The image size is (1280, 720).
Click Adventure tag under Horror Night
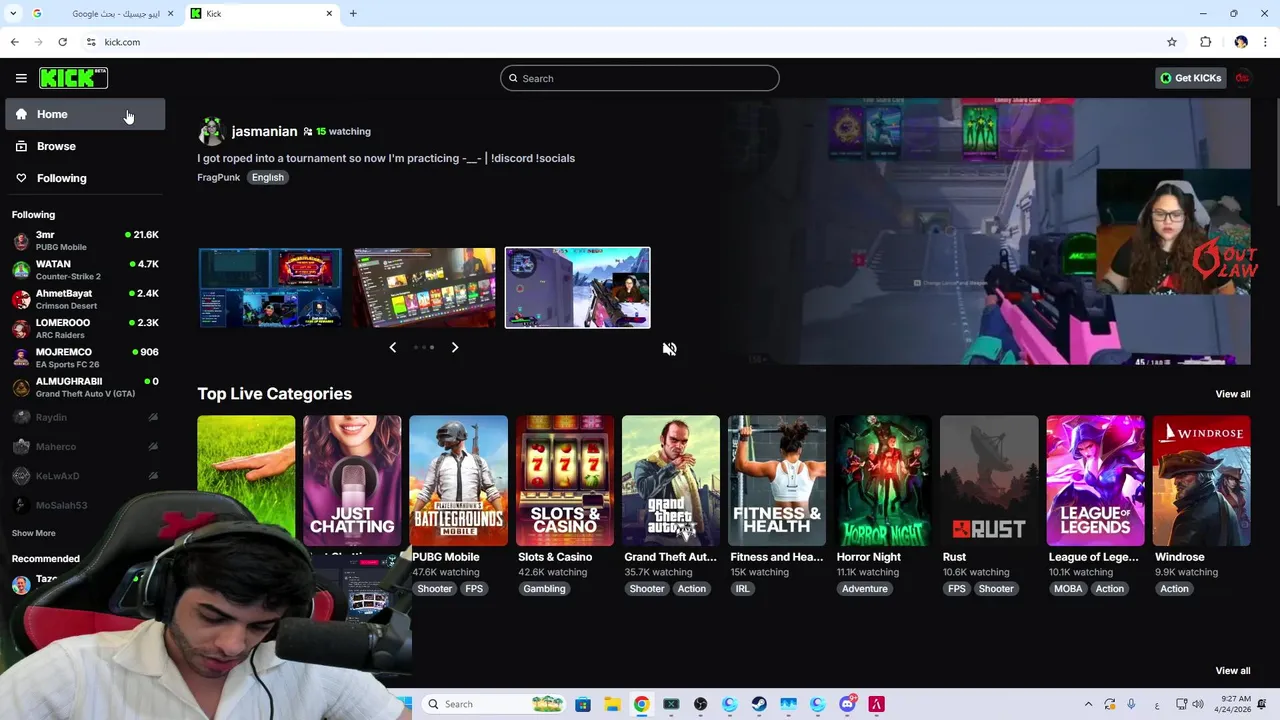(864, 589)
